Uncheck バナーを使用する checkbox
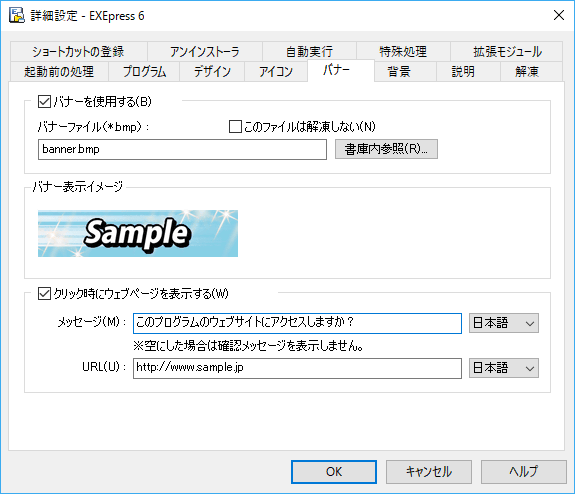Screen dimensions: 575x494 (44, 102)
